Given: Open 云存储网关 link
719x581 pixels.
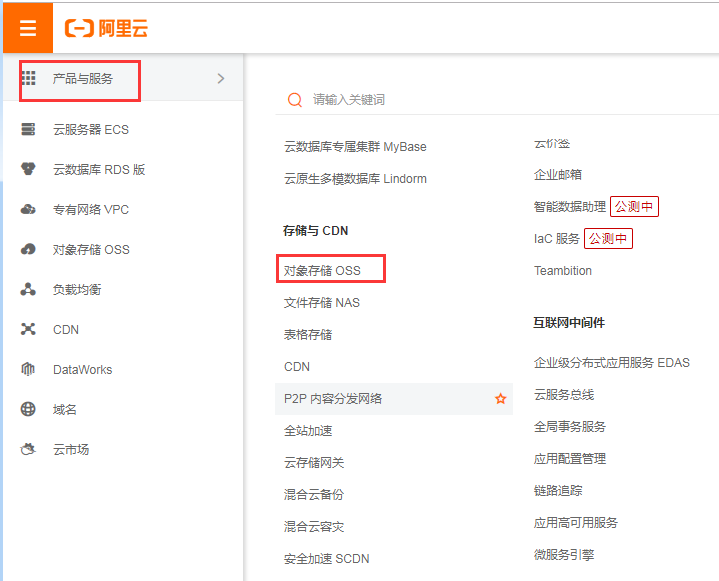Looking at the screenshot, I should tap(314, 463).
